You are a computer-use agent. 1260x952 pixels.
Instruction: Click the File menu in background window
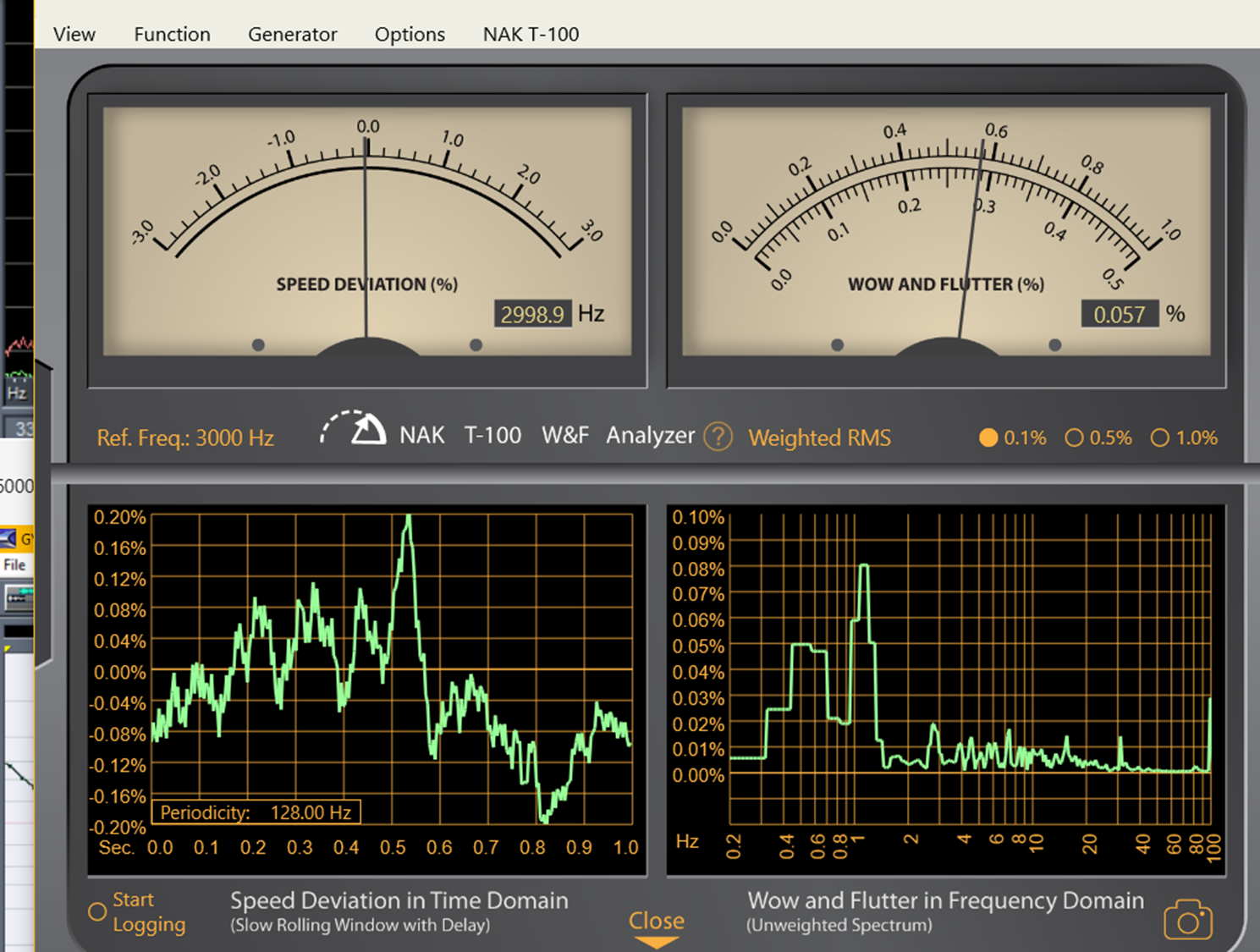tap(14, 564)
